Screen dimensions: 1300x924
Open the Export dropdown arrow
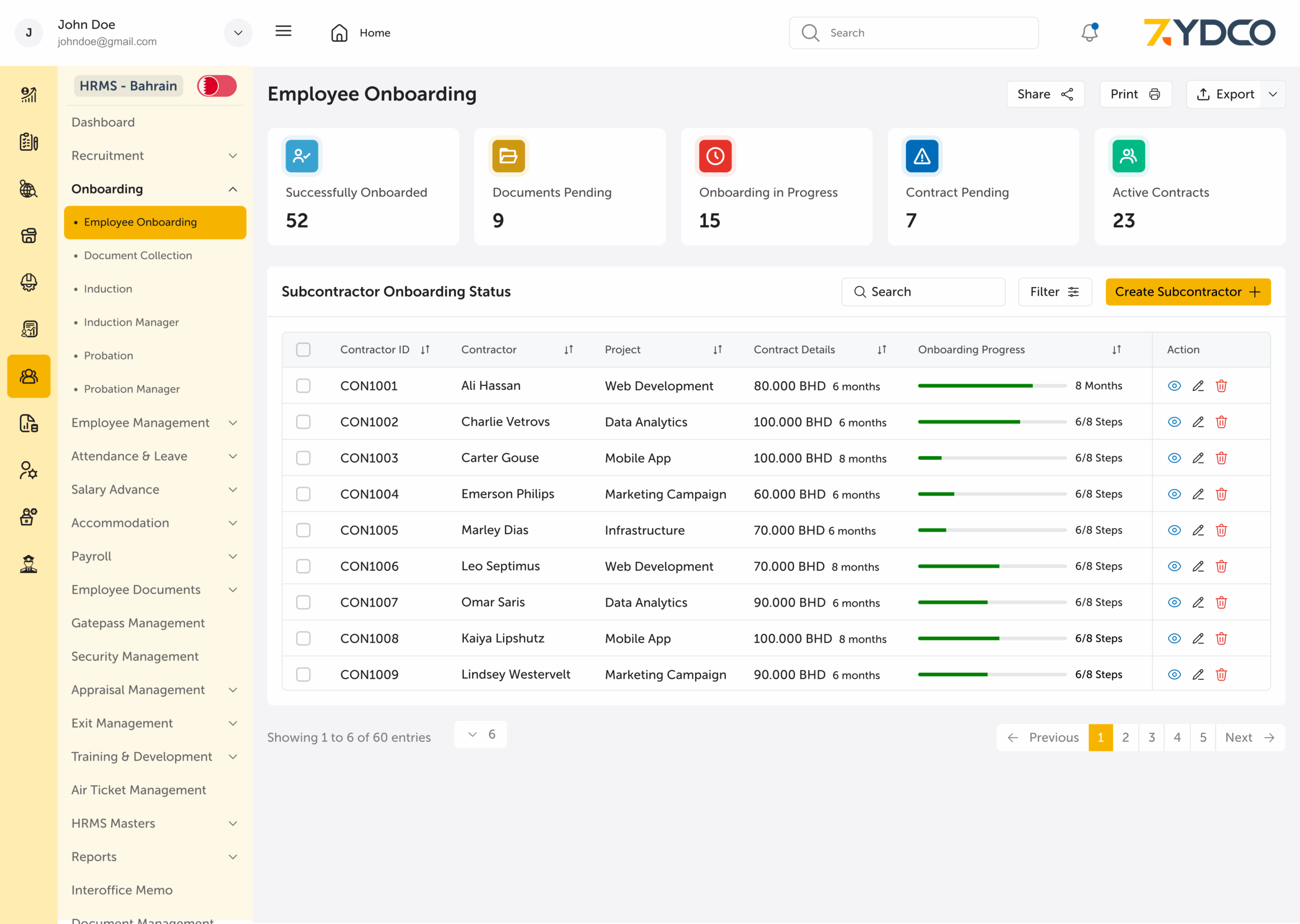coord(1273,94)
